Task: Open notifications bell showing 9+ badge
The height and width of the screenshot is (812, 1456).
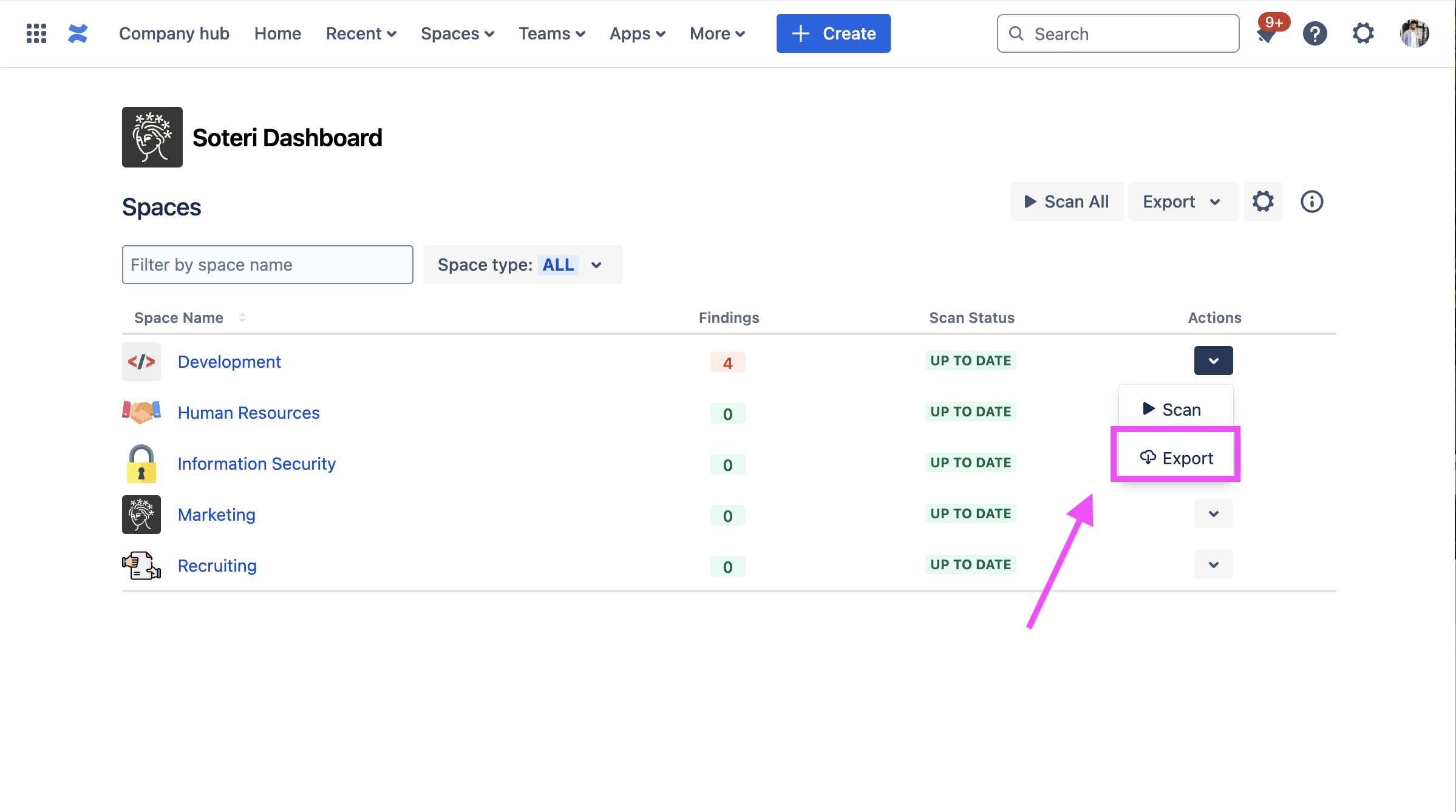Action: point(1268,33)
